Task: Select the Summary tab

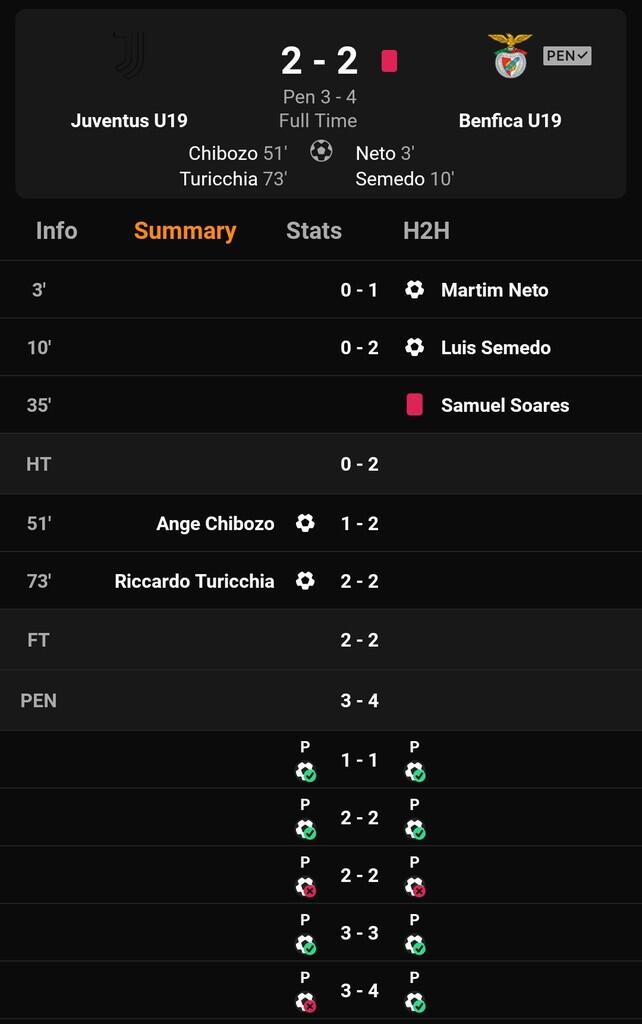Action: click(185, 231)
